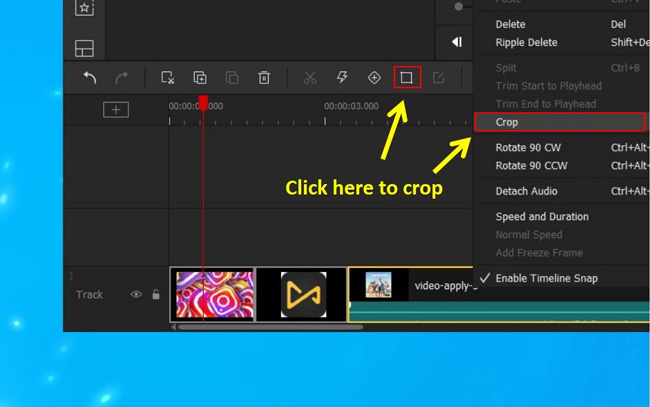Viewport: 650px width, 407px height.
Task: Click the Track label text
Action: [89, 295]
